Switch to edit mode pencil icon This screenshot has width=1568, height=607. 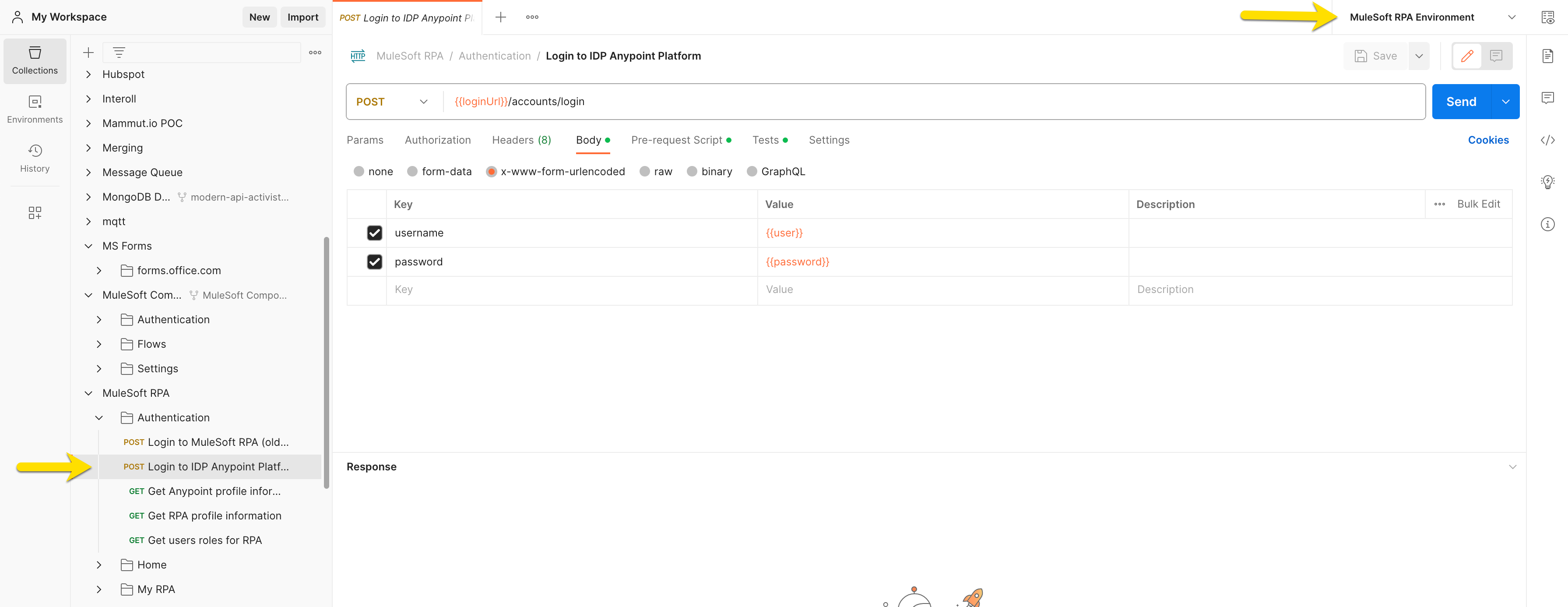pos(1467,56)
